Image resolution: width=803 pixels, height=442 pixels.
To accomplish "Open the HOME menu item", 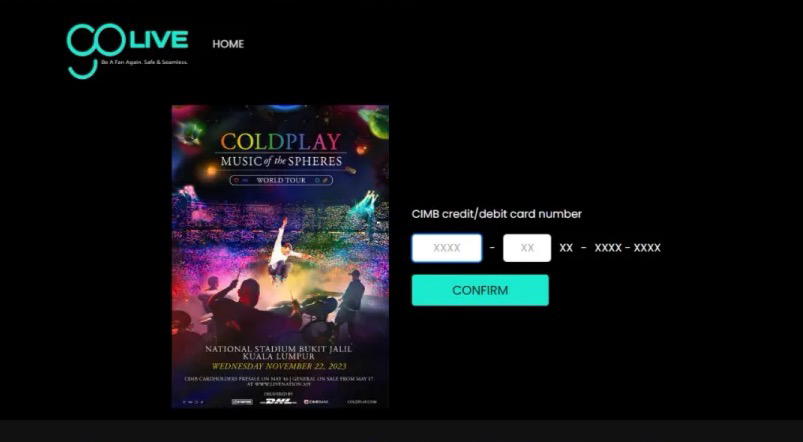I will (228, 44).
